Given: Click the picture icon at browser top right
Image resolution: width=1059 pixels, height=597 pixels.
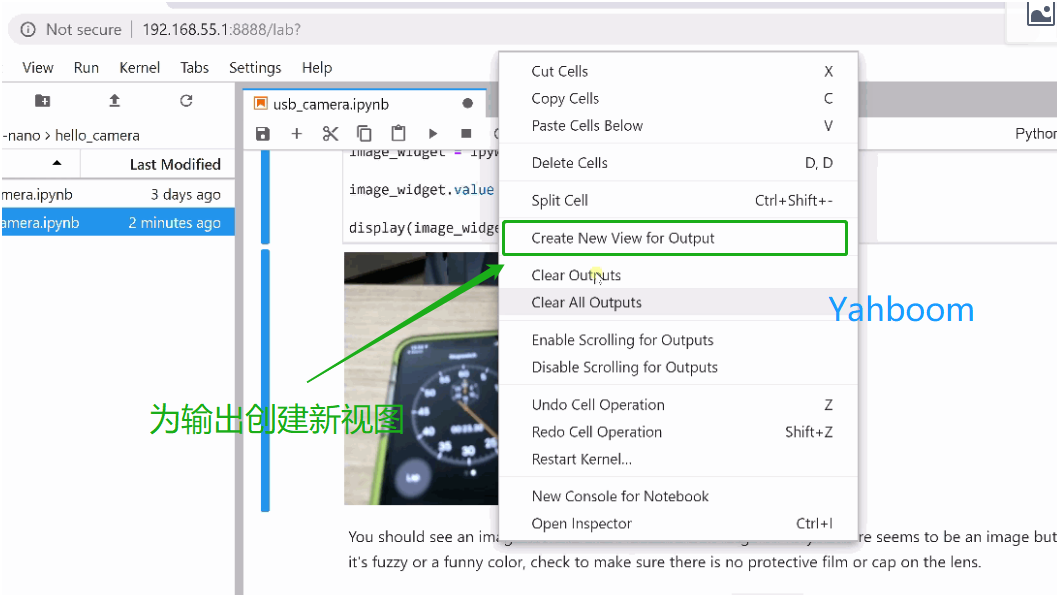Looking at the screenshot, I should point(1040,14).
